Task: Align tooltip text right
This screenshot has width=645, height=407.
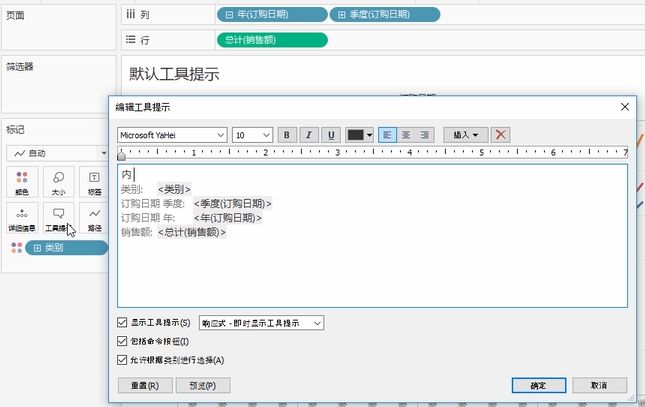Action: point(425,134)
